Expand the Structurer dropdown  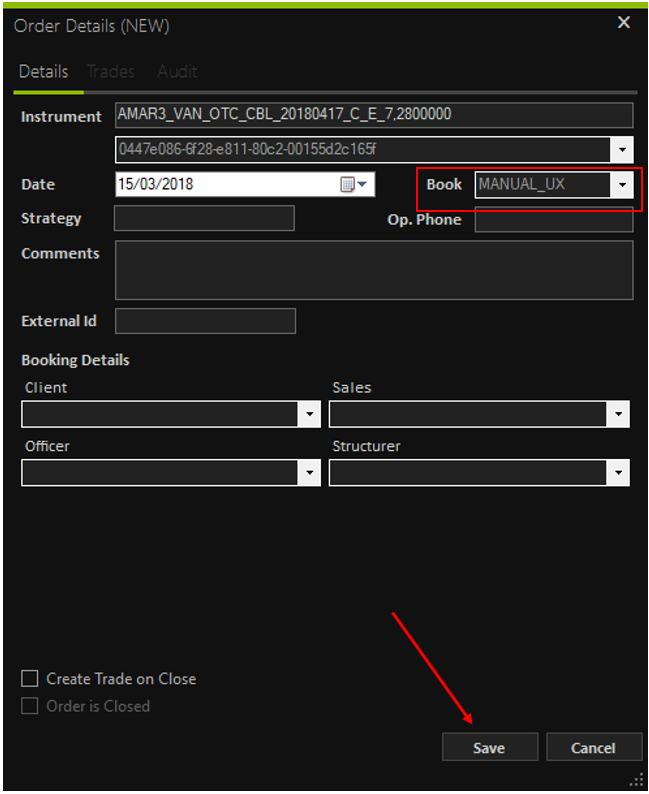pyautogui.click(x=620, y=473)
